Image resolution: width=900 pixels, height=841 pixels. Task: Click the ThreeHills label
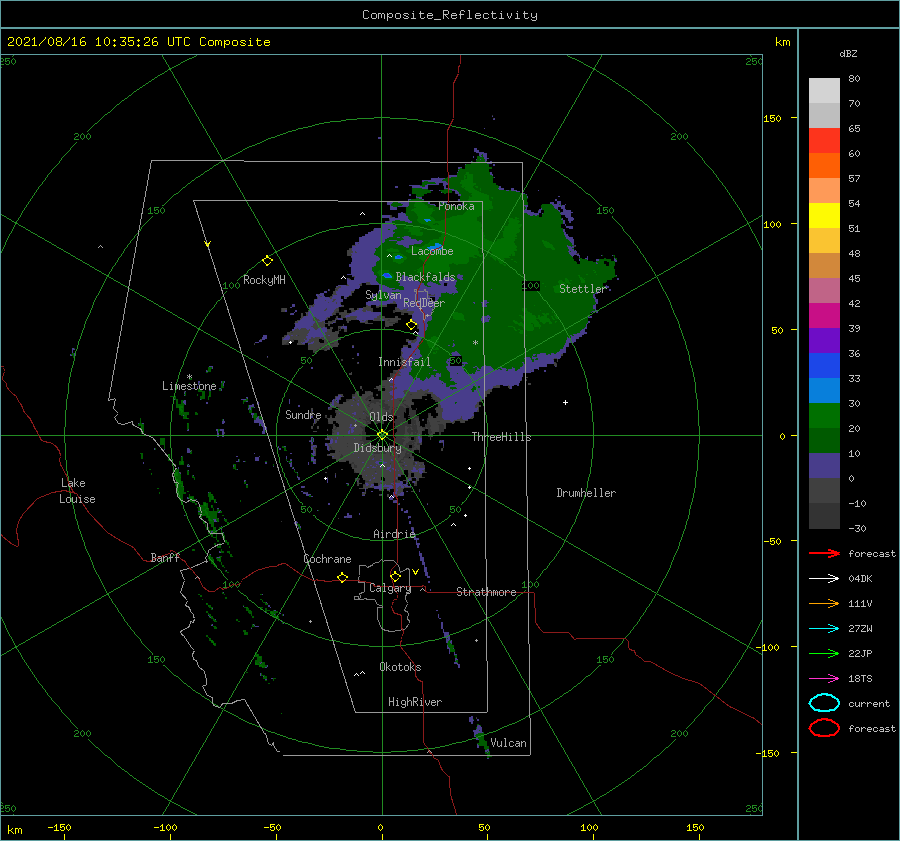pos(502,437)
